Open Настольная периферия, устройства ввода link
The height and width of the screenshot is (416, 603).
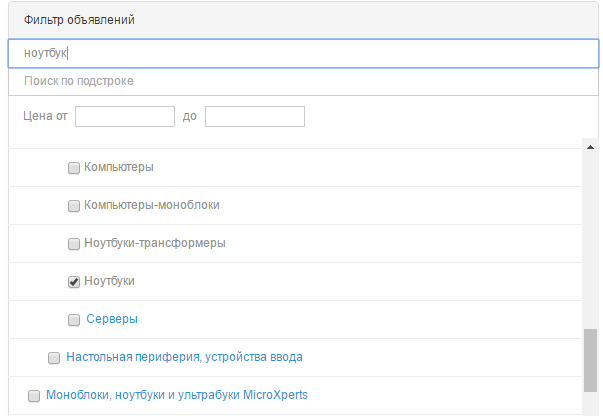pos(184,357)
